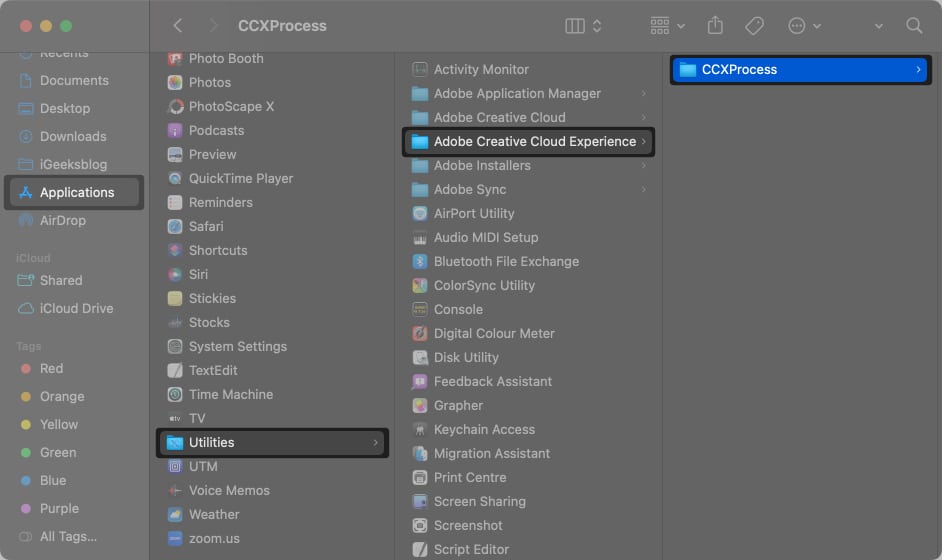Viewport: 942px width, 560px height.
Task: Expand Adobe Application Manager folder chevron
Action: coord(643,94)
